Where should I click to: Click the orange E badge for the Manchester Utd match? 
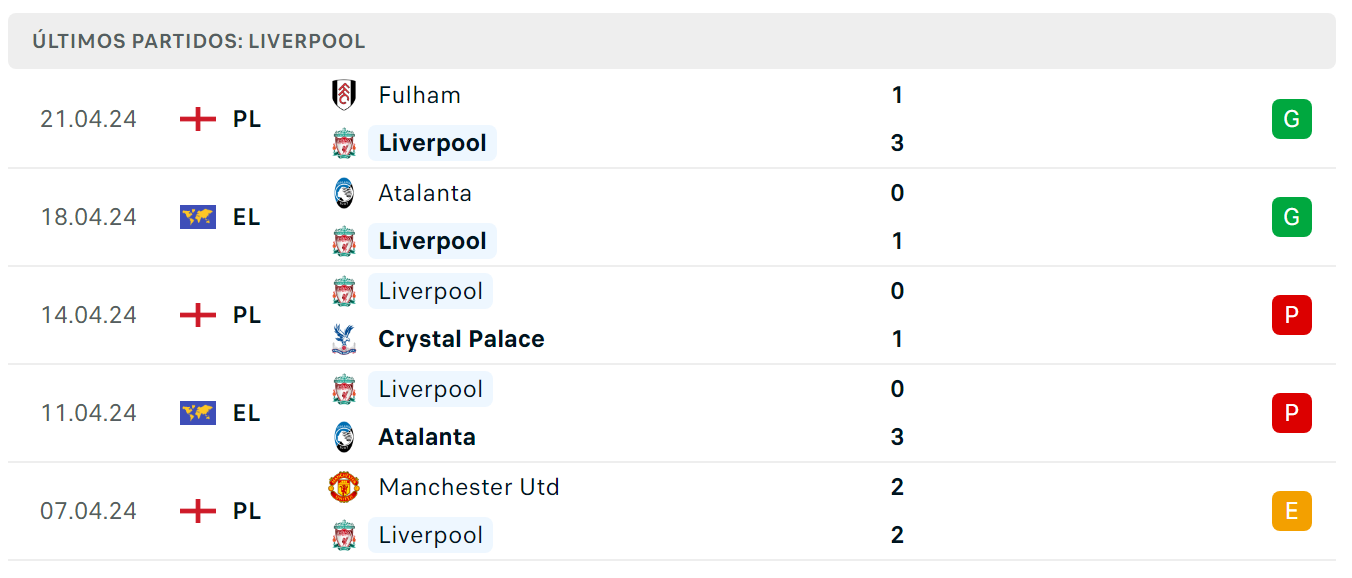point(1291,511)
